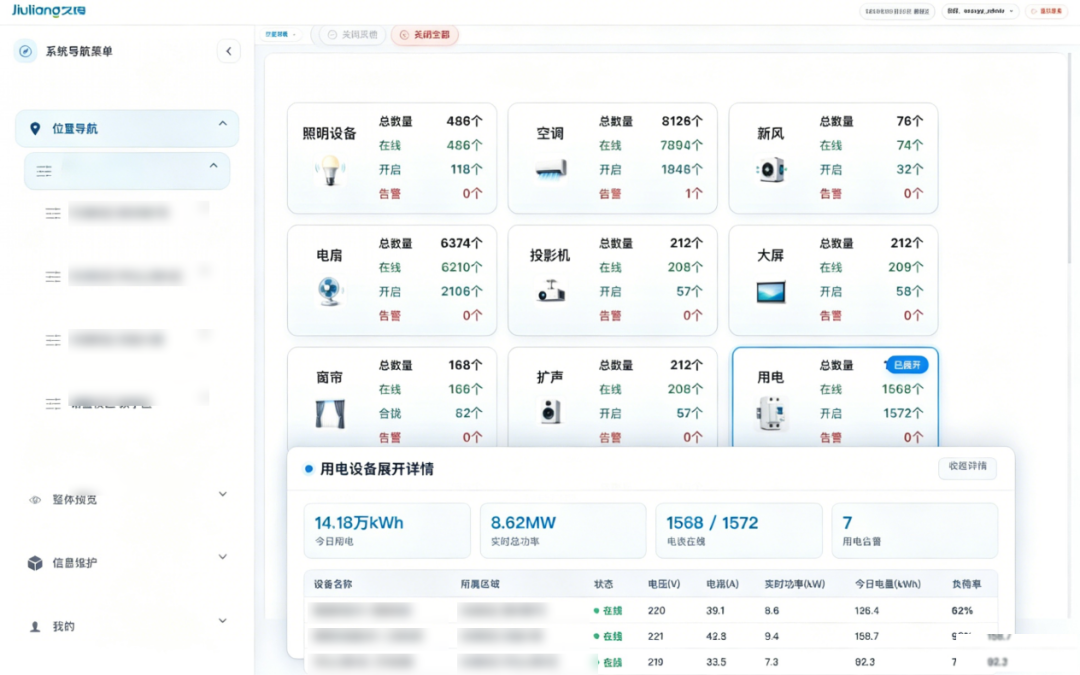Open the 位置导航 menu item
Viewport: 1080px width, 675px height.
(127, 129)
